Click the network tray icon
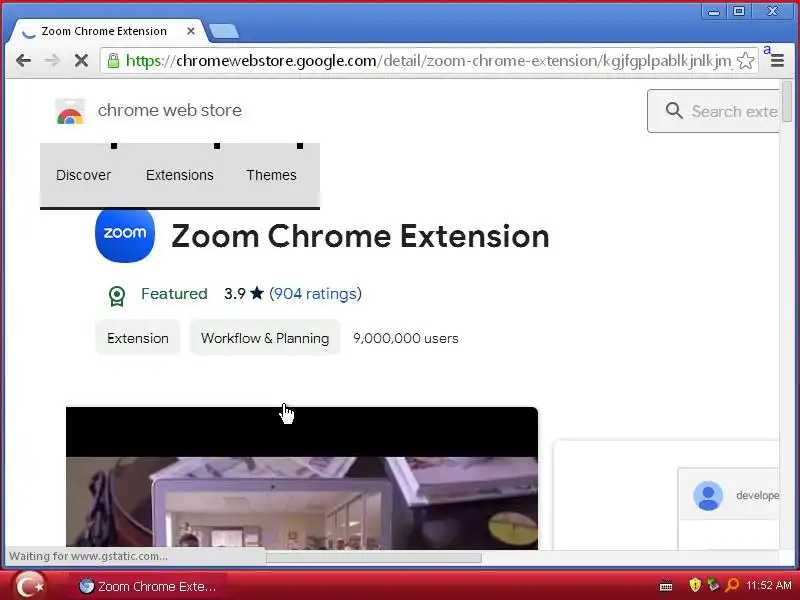 click(713, 585)
